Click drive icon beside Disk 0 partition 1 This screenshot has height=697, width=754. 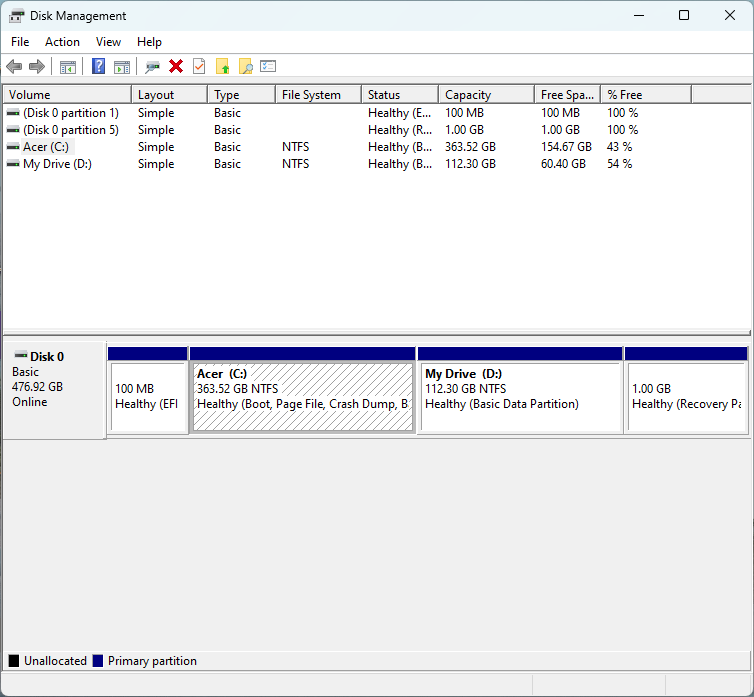click(x=13, y=113)
